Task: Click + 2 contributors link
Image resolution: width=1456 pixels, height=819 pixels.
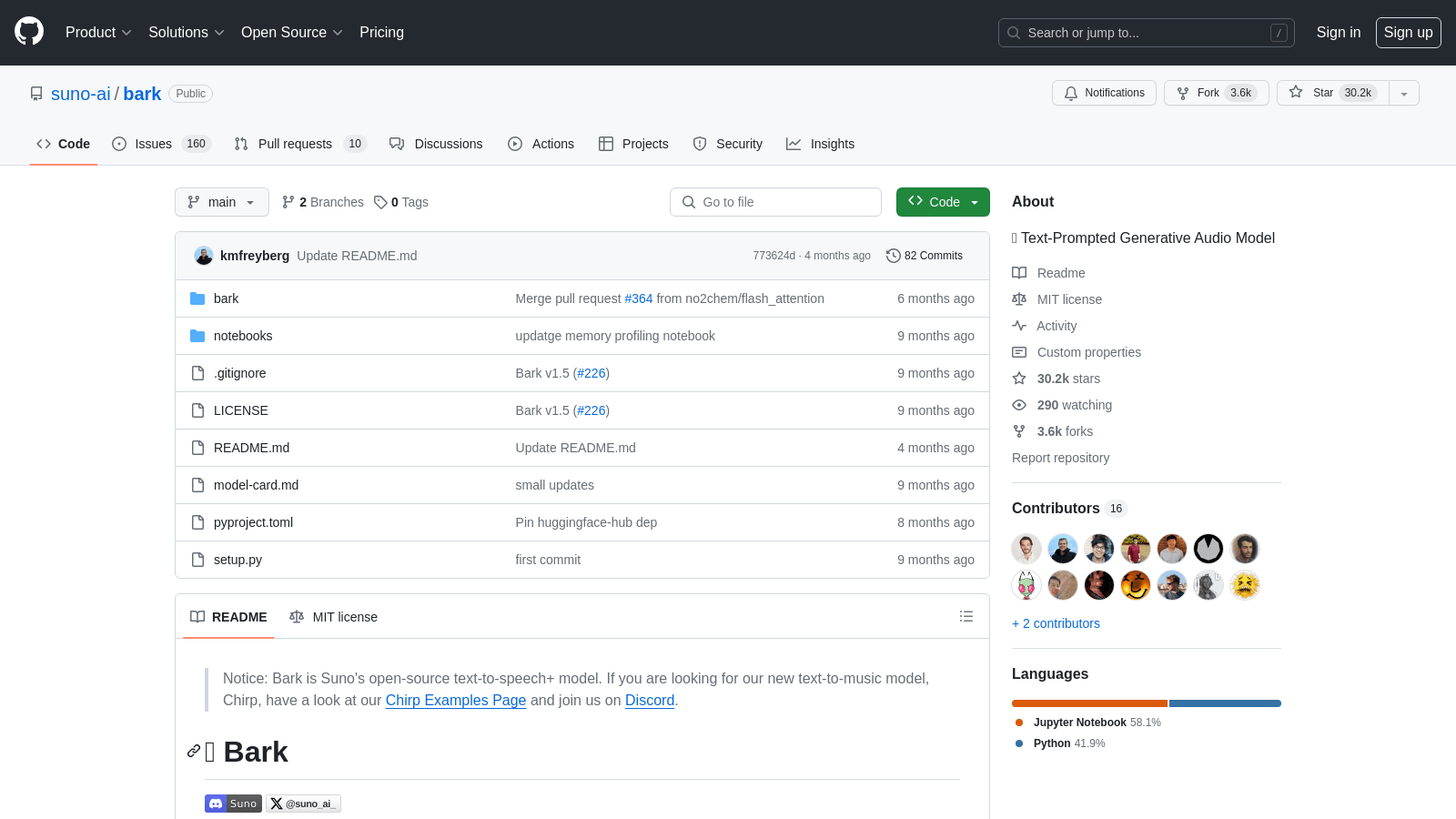Action: 1056,623
